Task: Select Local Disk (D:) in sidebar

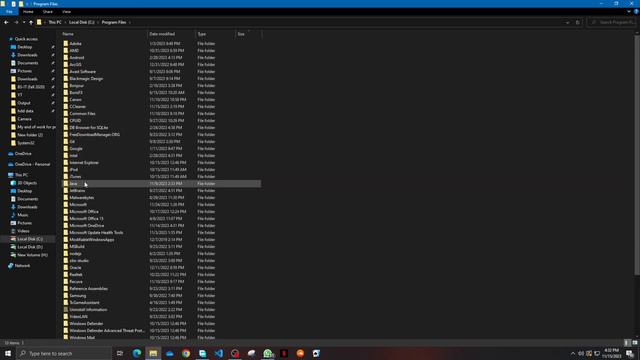Action: 30,247
